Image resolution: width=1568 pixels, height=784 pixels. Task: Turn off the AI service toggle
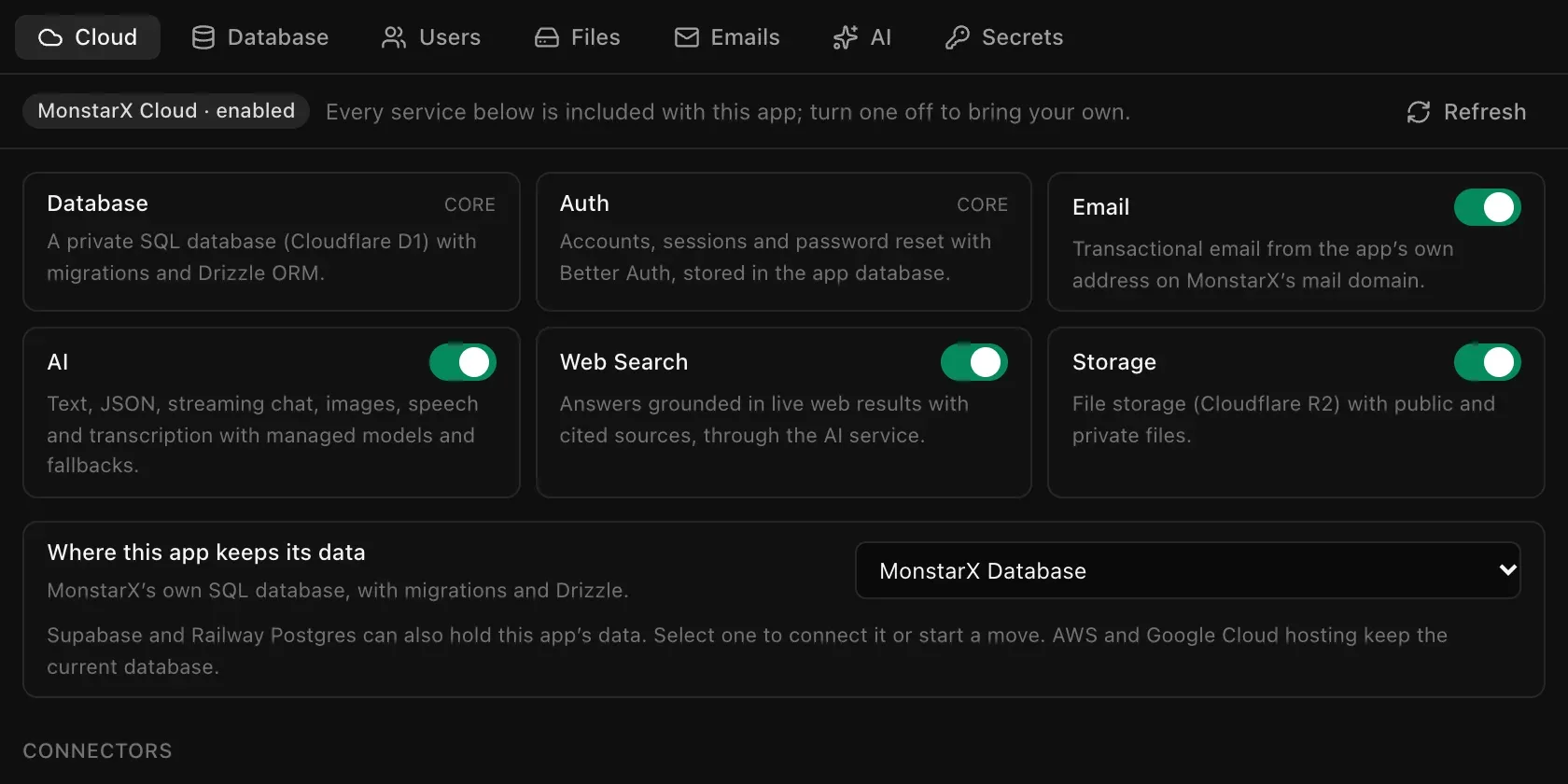coord(463,362)
